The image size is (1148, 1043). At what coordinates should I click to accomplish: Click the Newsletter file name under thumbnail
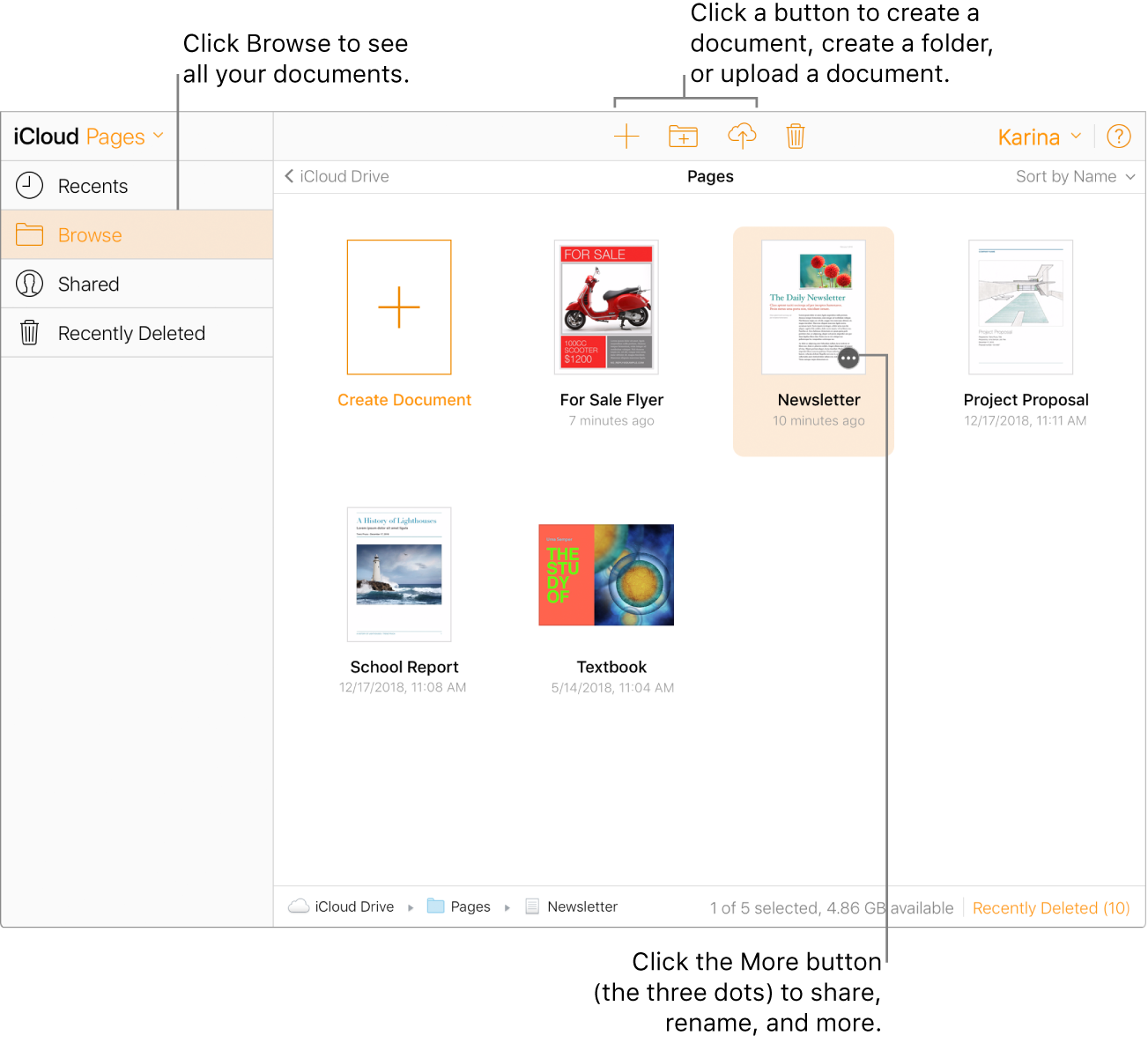pyautogui.click(x=818, y=400)
